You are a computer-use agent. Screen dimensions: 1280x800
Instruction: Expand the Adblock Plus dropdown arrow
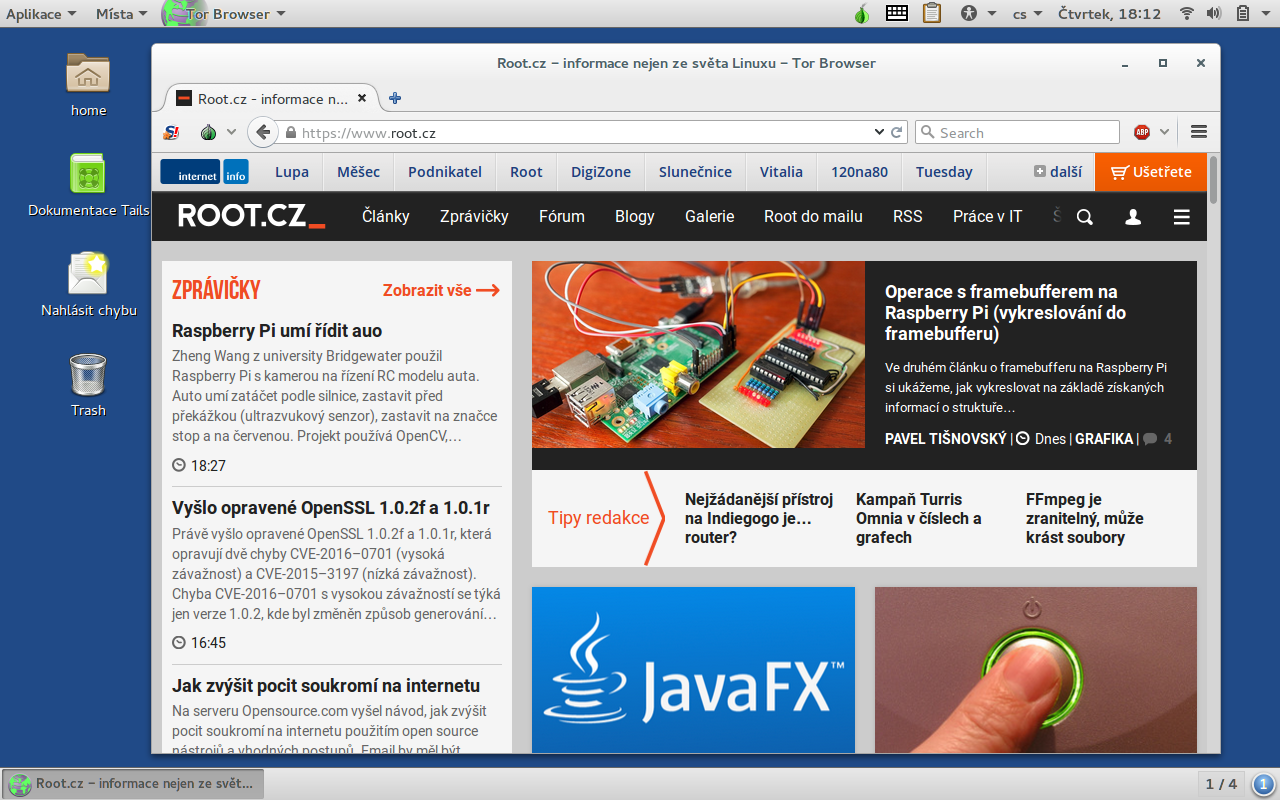[x=1164, y=132]
